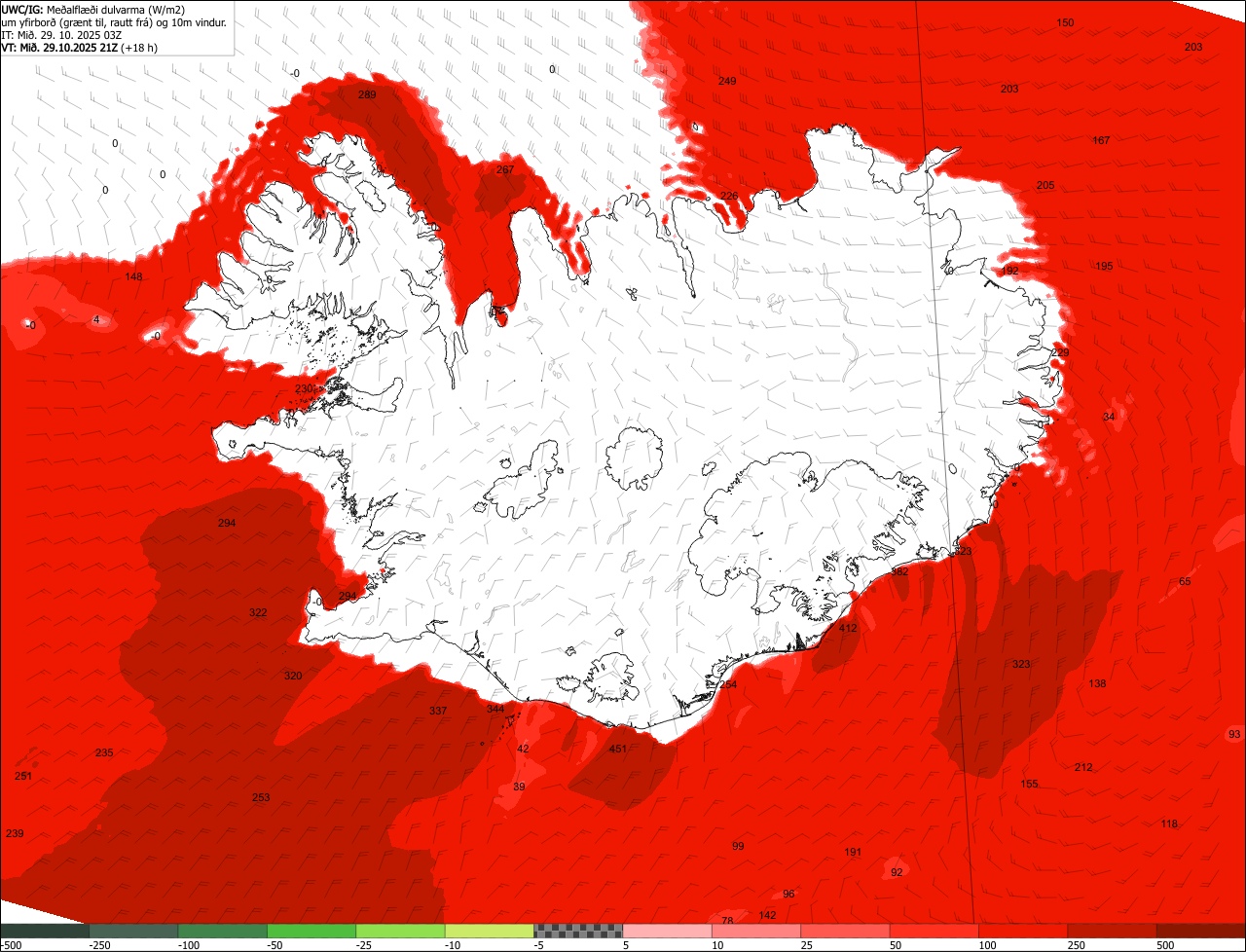Click the subtitle line mentioning '10m vindur'

(114, 22)
